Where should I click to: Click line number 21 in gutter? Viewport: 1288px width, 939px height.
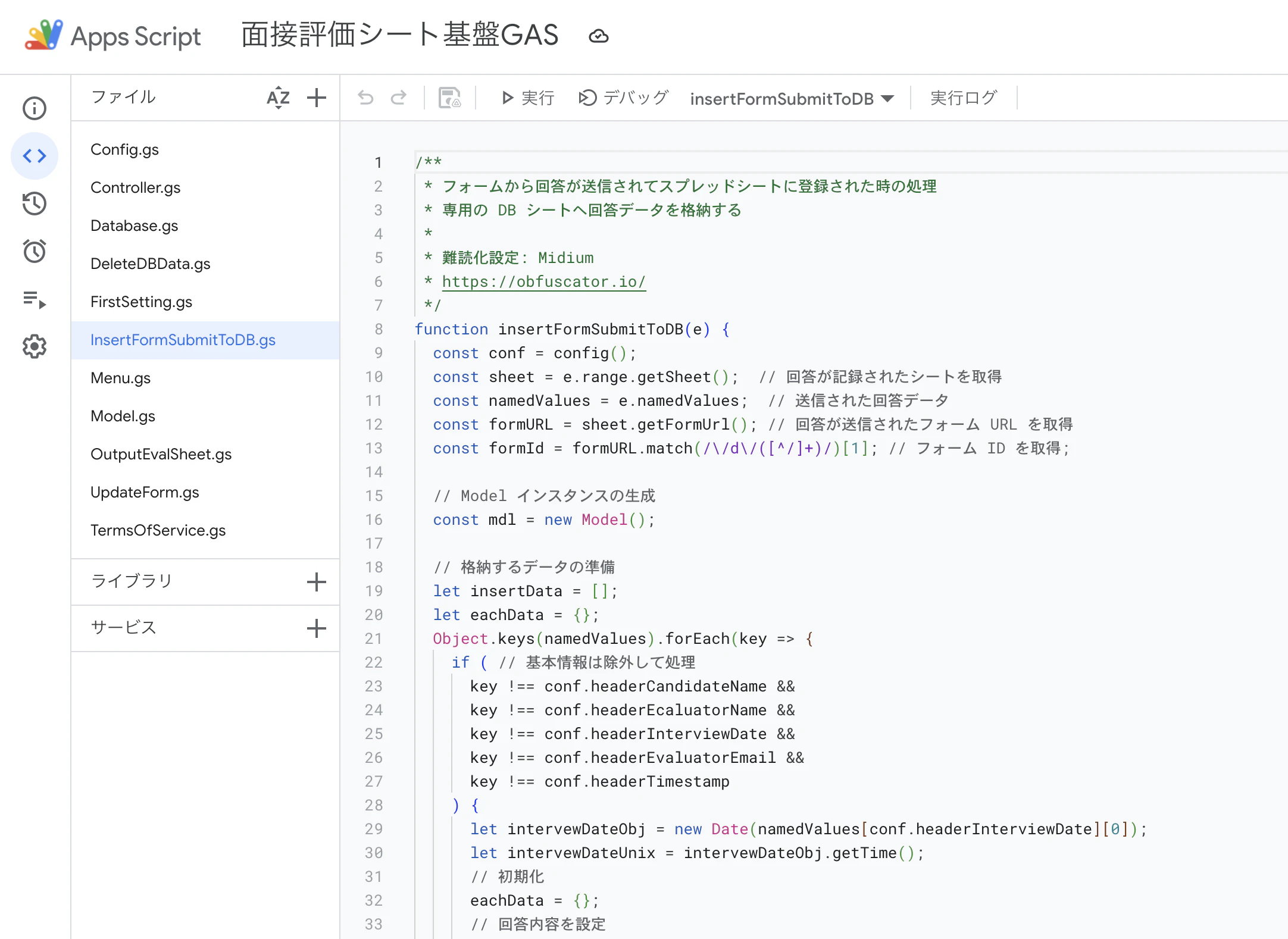coord(374,638)
